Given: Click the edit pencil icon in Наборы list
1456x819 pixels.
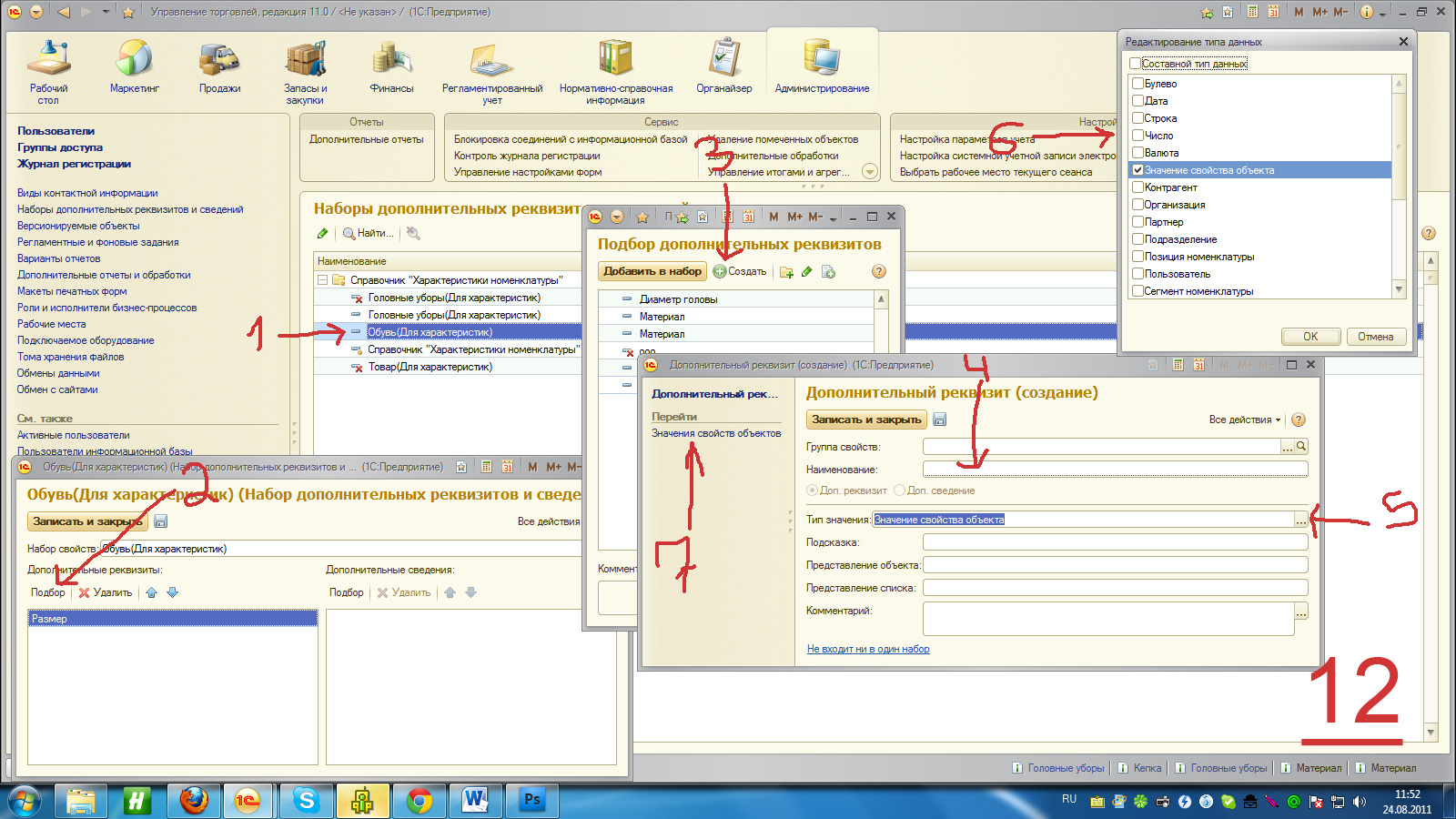Looking at the screenshot, I should pos(323,233).
